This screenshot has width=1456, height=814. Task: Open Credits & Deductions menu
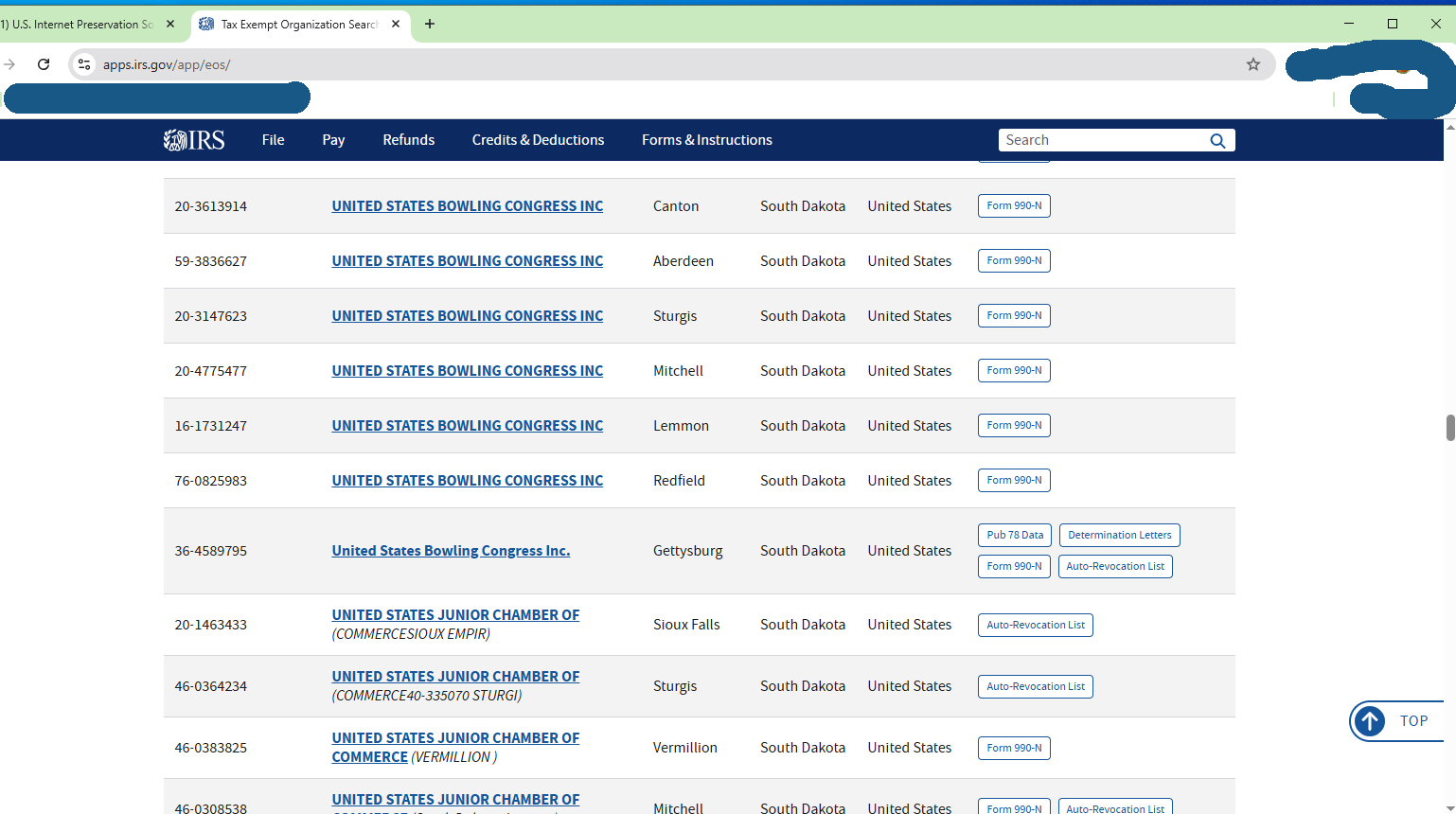[x=538, y=140]
